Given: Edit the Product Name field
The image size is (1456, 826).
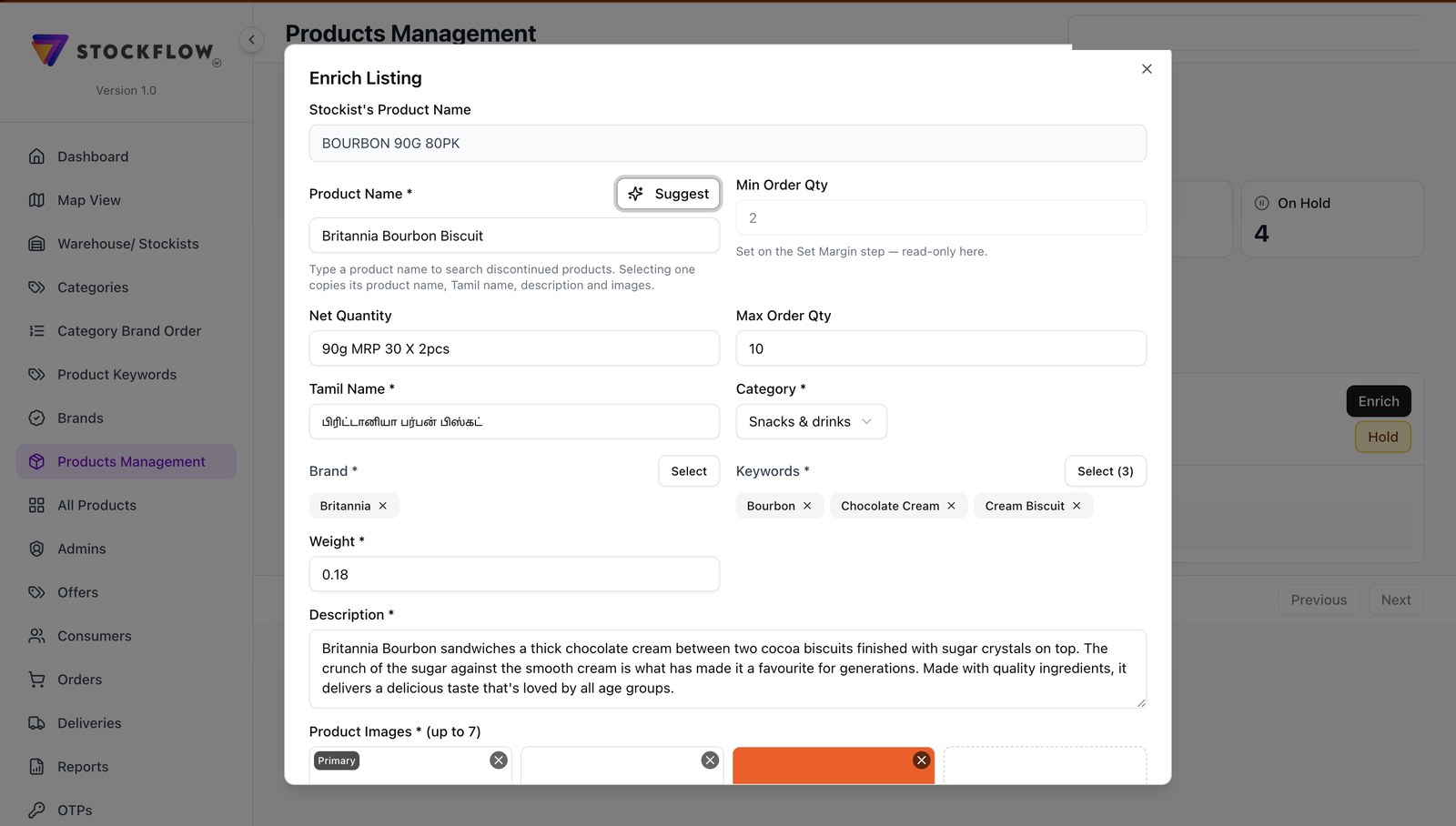Looking at the screenshot, I should [514, 236].
